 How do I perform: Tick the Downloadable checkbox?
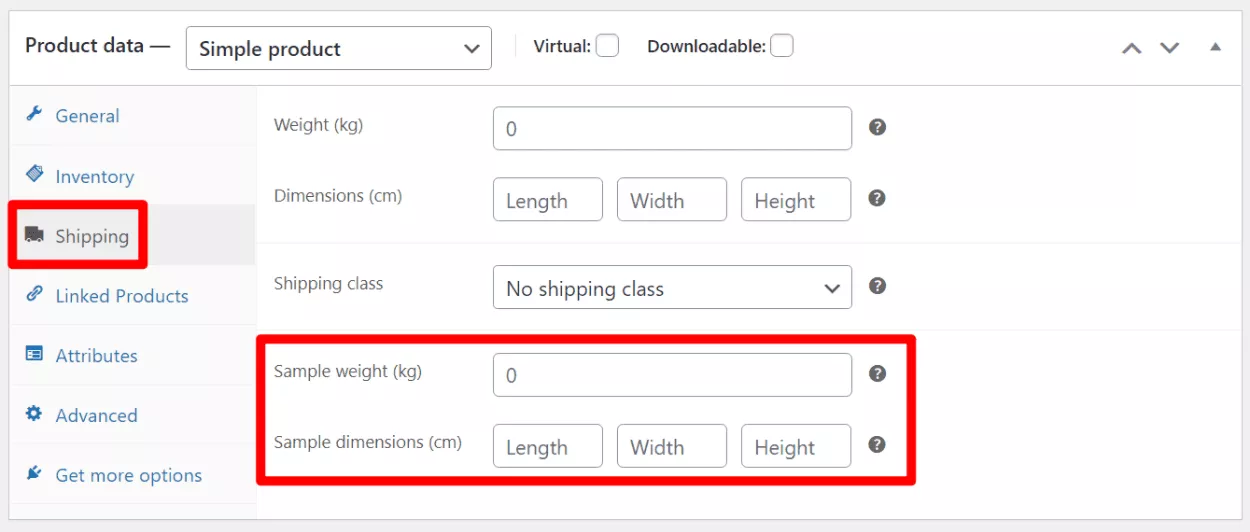pyautogui.click(x=782, y=46)
